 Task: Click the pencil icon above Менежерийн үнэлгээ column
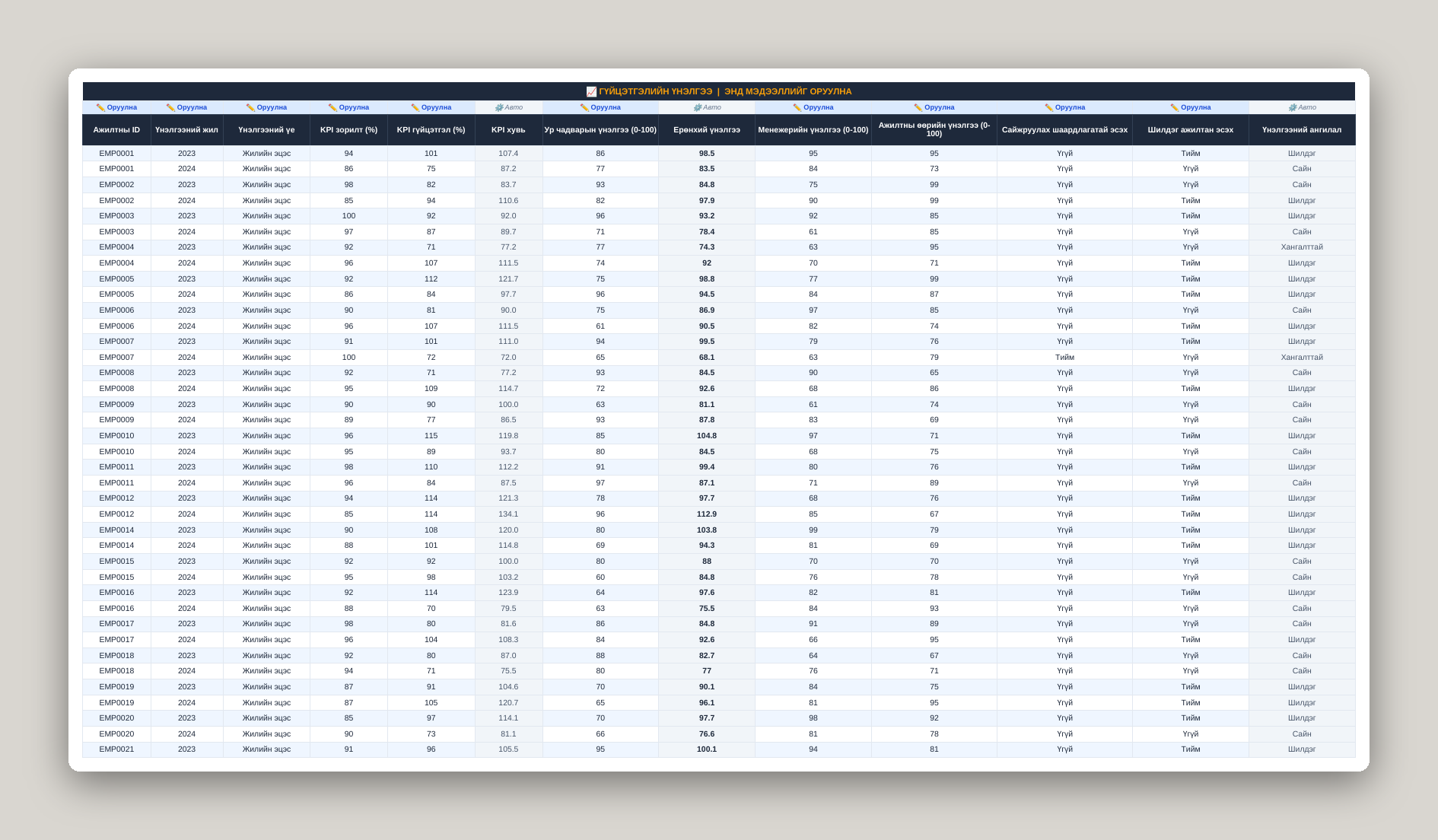pyautogui.click(x=797, y=108)
